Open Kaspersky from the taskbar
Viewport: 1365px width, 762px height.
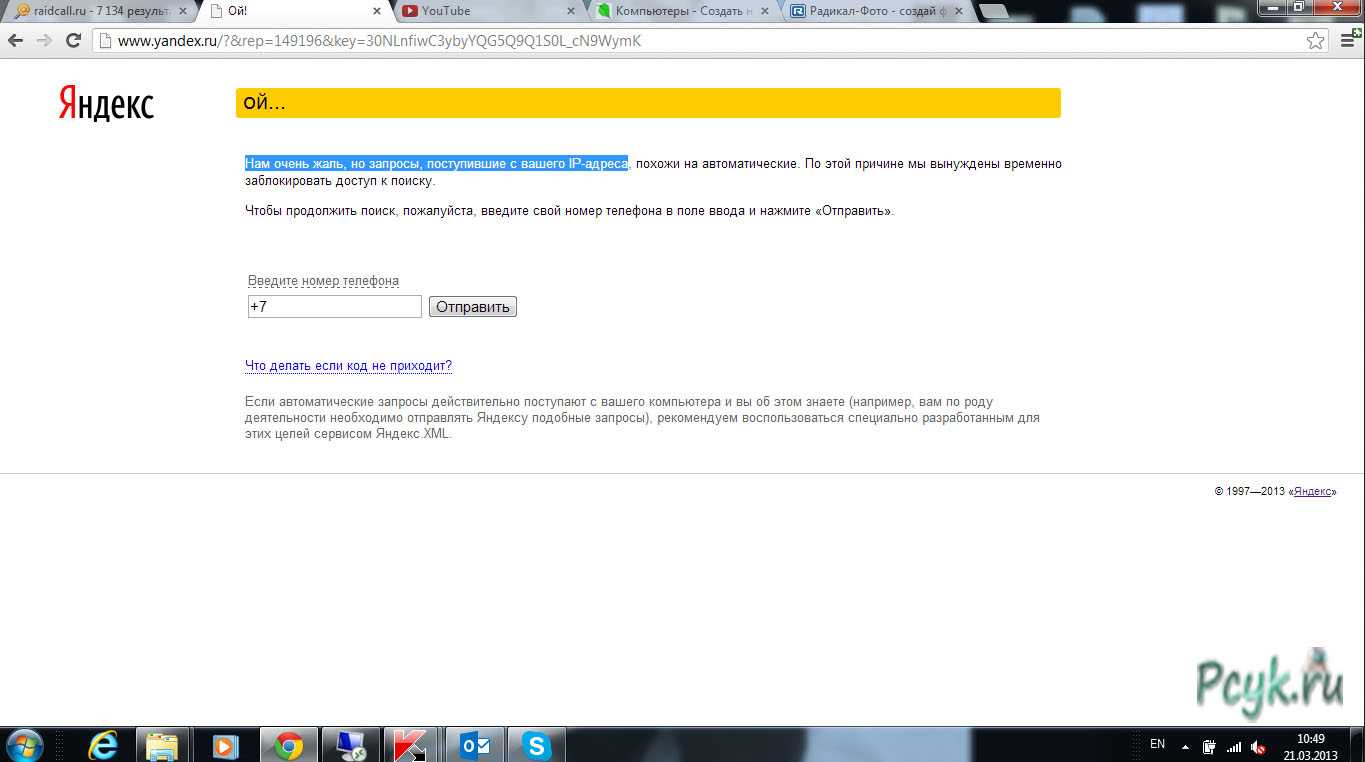[411, 746]
